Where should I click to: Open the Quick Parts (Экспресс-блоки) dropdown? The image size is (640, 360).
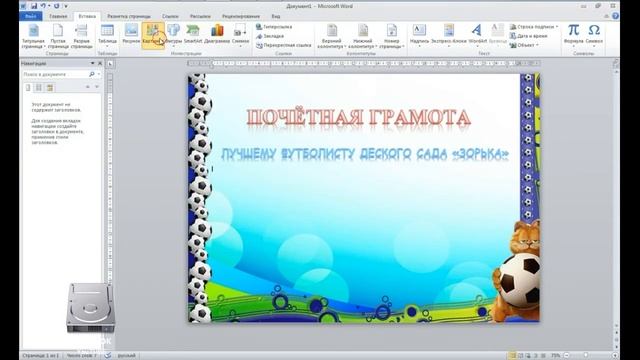449,36
